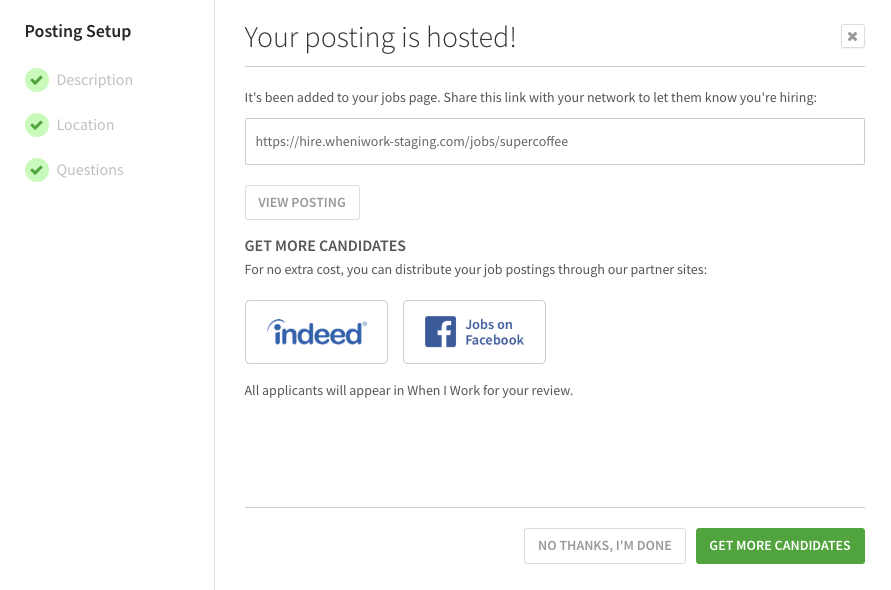This screenshot has height=590, width=891.
Task: Close the hosted posting dialog
Action: click(852, 36)
